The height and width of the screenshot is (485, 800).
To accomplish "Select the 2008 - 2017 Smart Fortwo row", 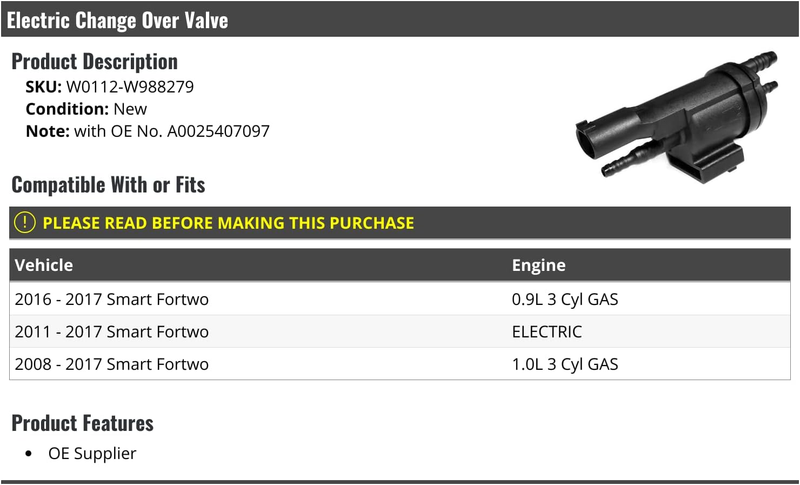I will click(399, 364).
